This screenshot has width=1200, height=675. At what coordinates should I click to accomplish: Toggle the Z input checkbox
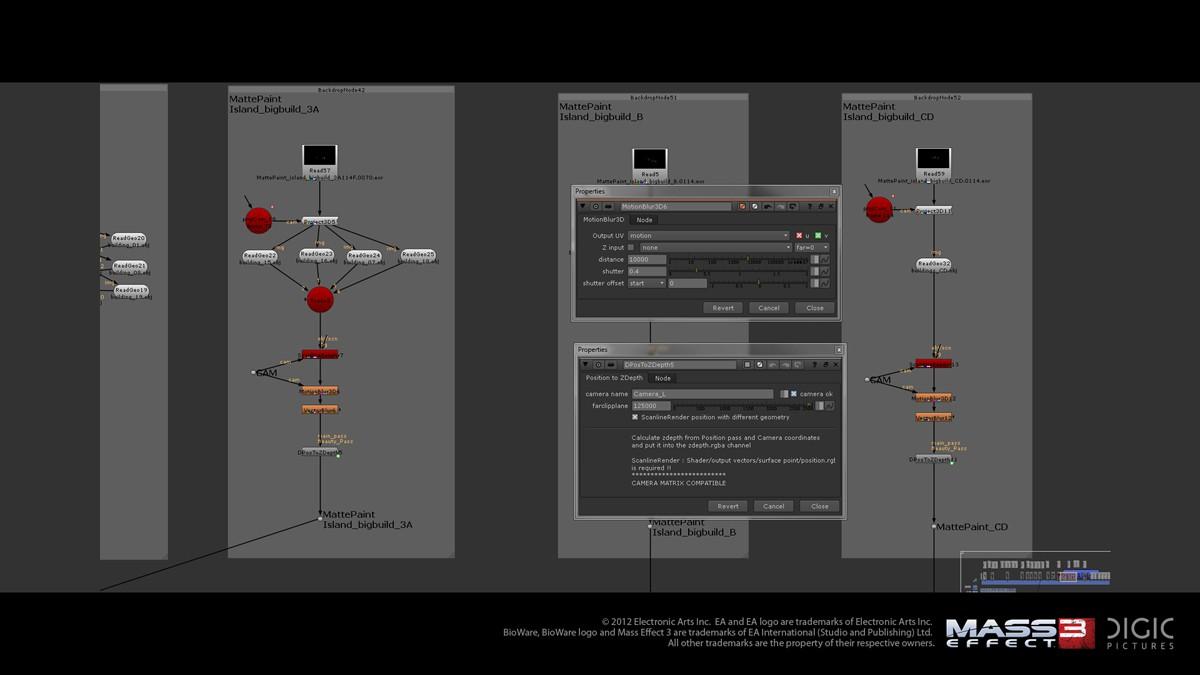pos(631,247)
